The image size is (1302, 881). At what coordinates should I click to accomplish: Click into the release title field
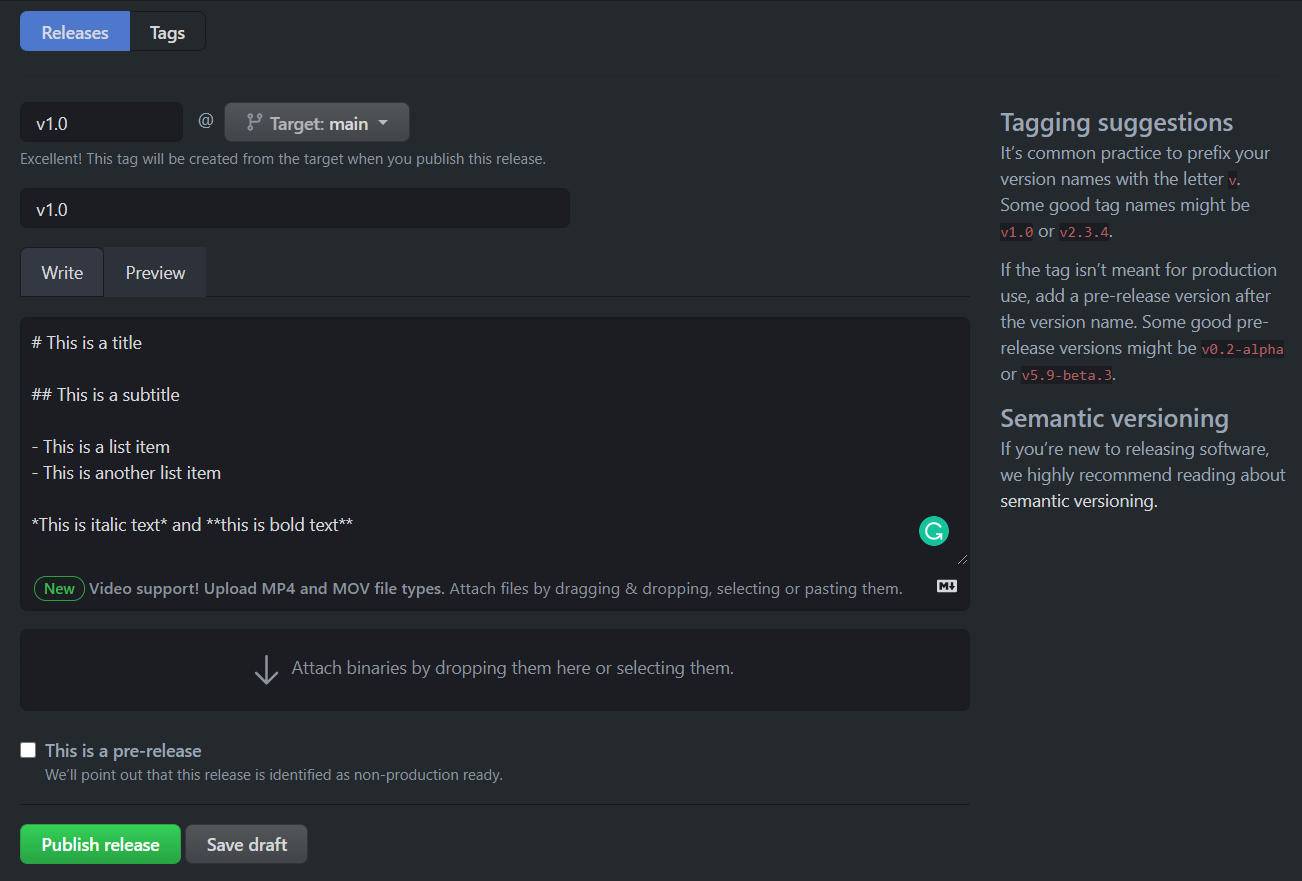click(x=295, y=209)
